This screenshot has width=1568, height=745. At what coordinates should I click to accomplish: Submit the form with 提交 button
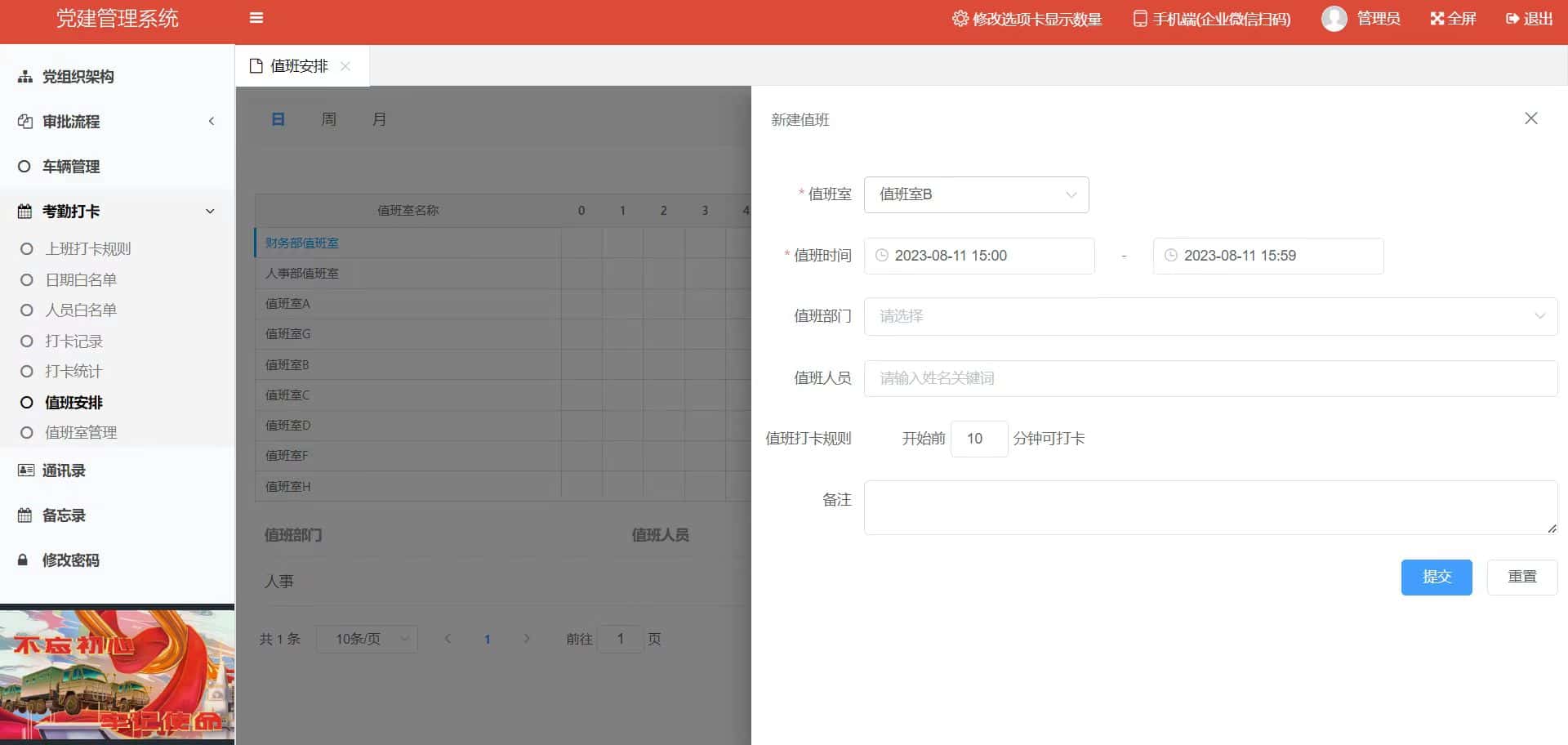pos(1437,577)
